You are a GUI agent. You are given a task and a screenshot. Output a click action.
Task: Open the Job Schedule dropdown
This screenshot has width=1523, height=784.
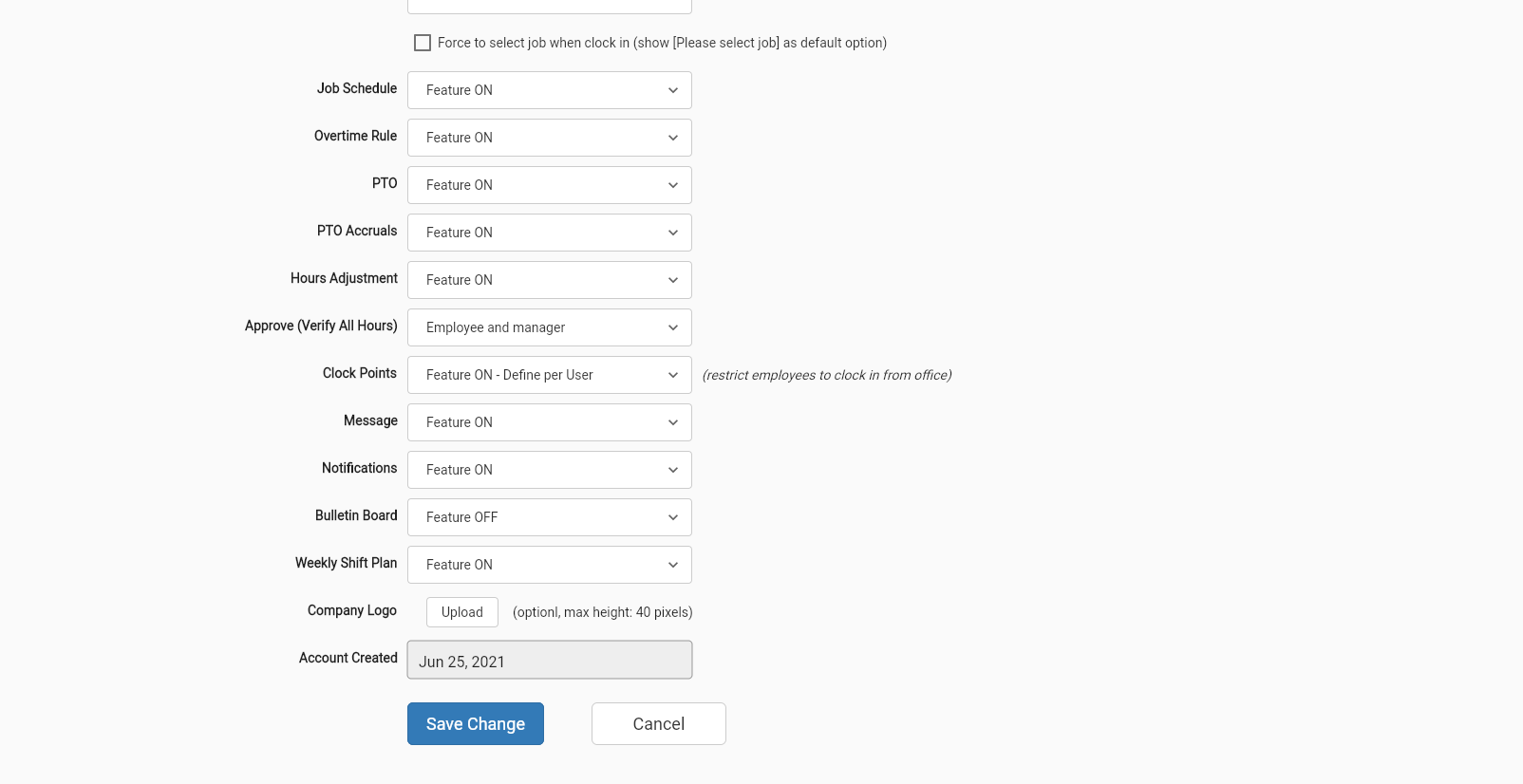pos(550,90)
